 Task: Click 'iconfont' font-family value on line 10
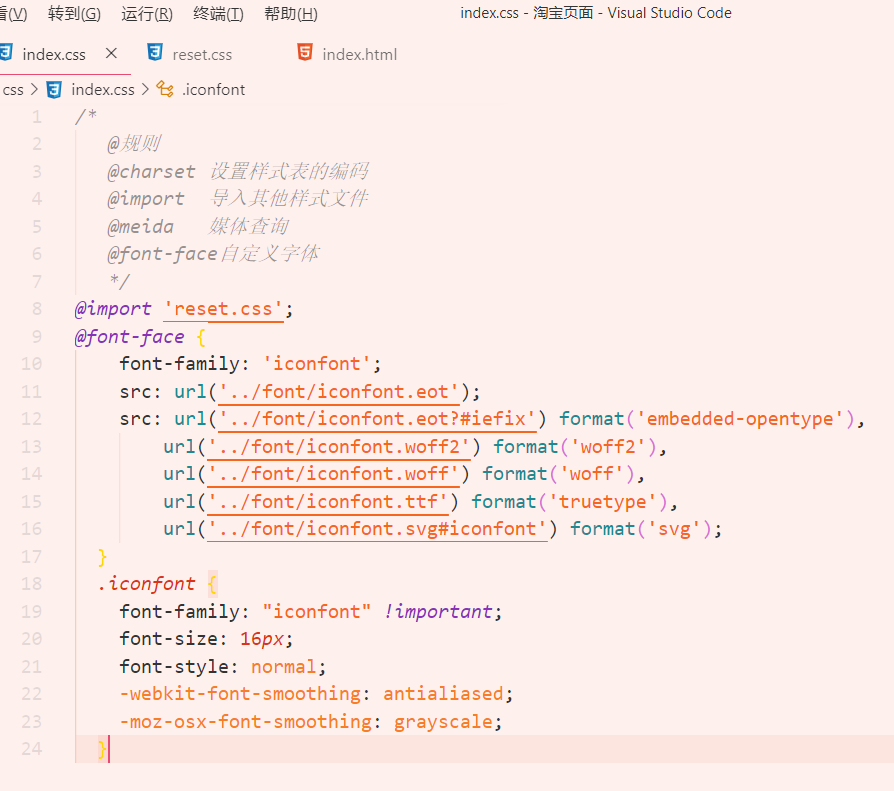coord(316,364)
